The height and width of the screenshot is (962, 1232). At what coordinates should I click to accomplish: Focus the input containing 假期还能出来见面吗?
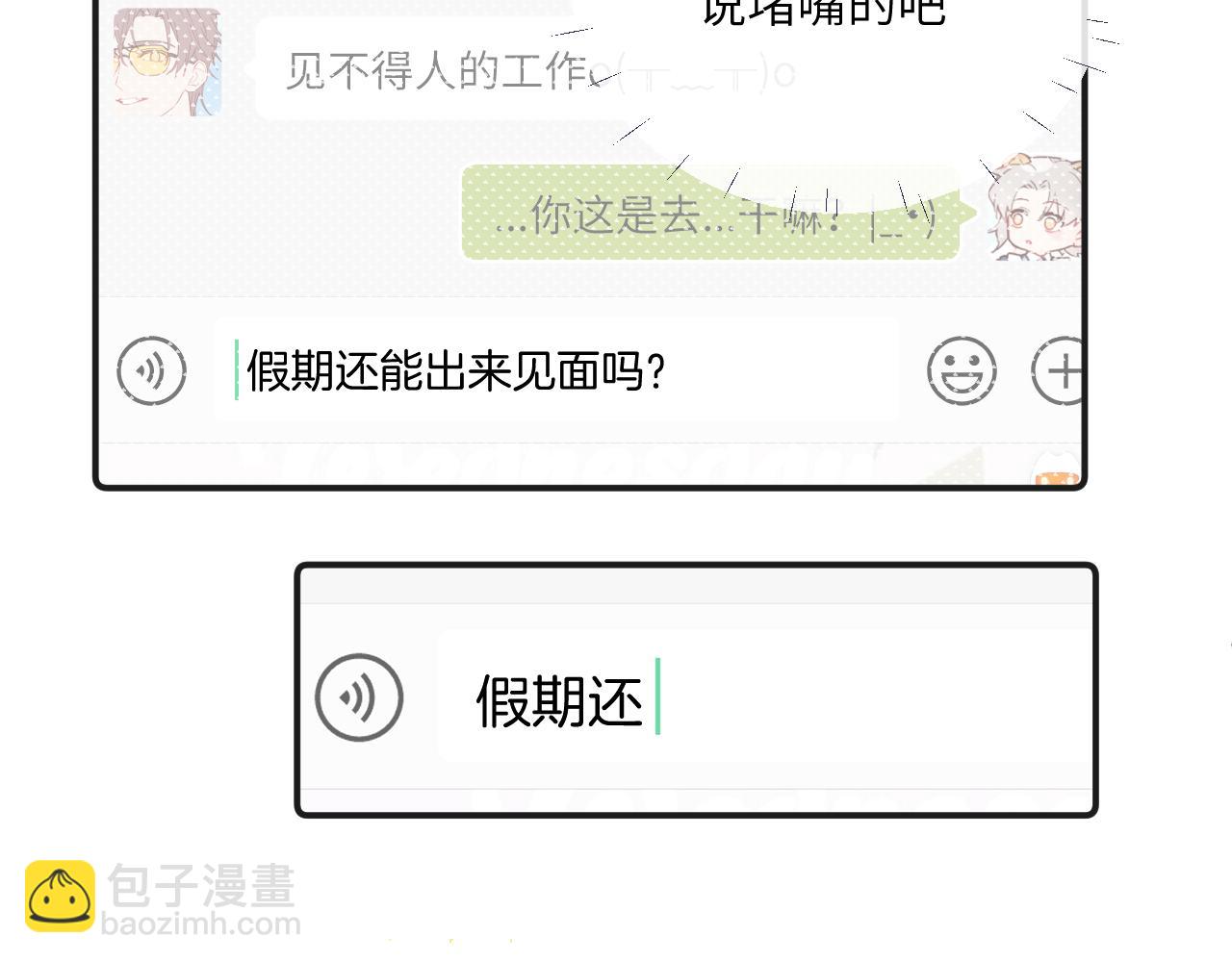(x=555, y=370)
